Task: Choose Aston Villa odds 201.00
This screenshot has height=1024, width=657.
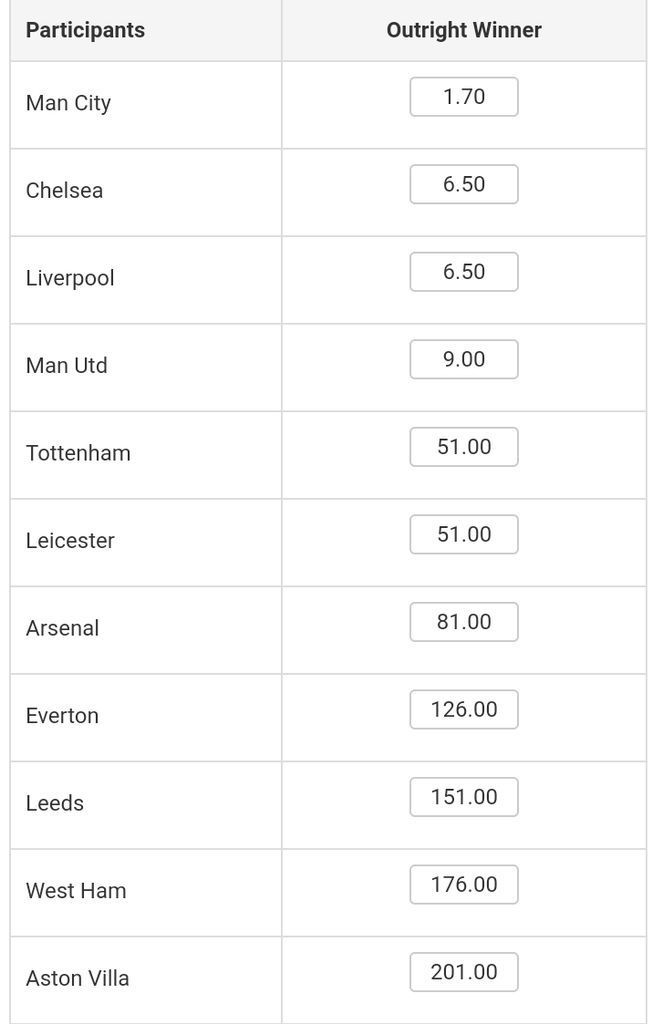Action: tap(464, 972)
